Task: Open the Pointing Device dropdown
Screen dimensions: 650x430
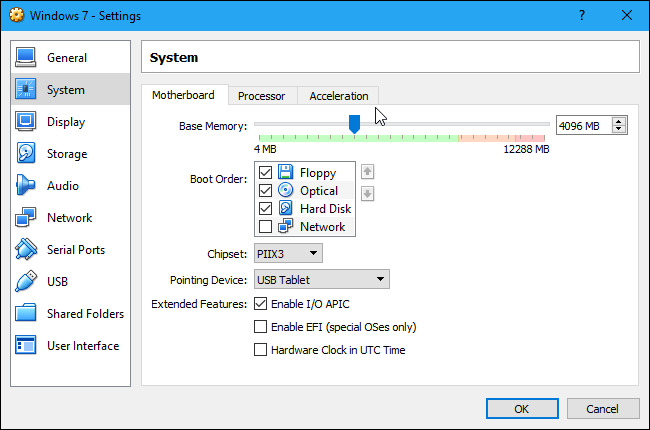Action: pyautogui.click(x=321, y=279)
